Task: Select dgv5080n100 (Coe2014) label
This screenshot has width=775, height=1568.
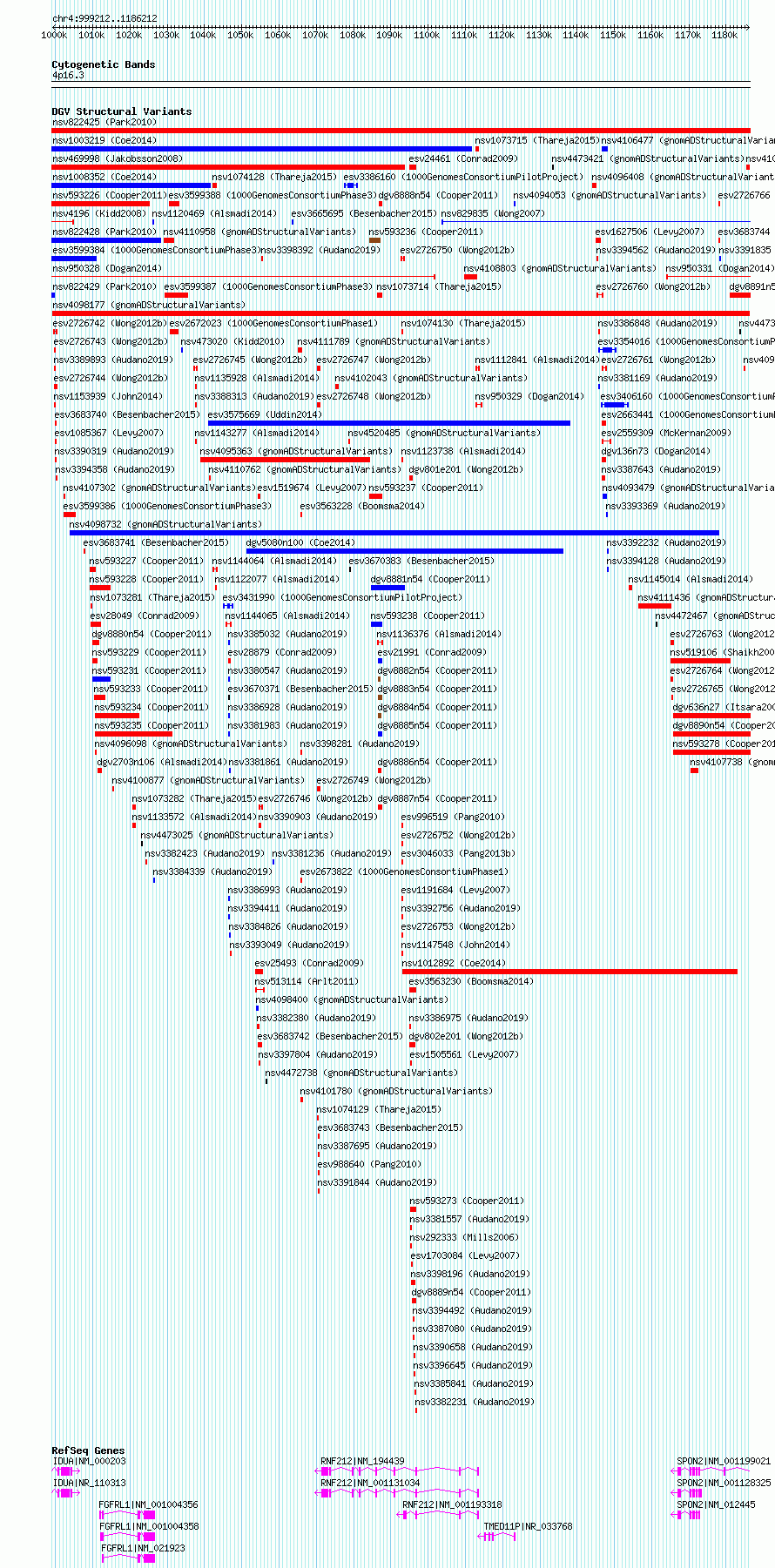Action: [x=300, y=543]
